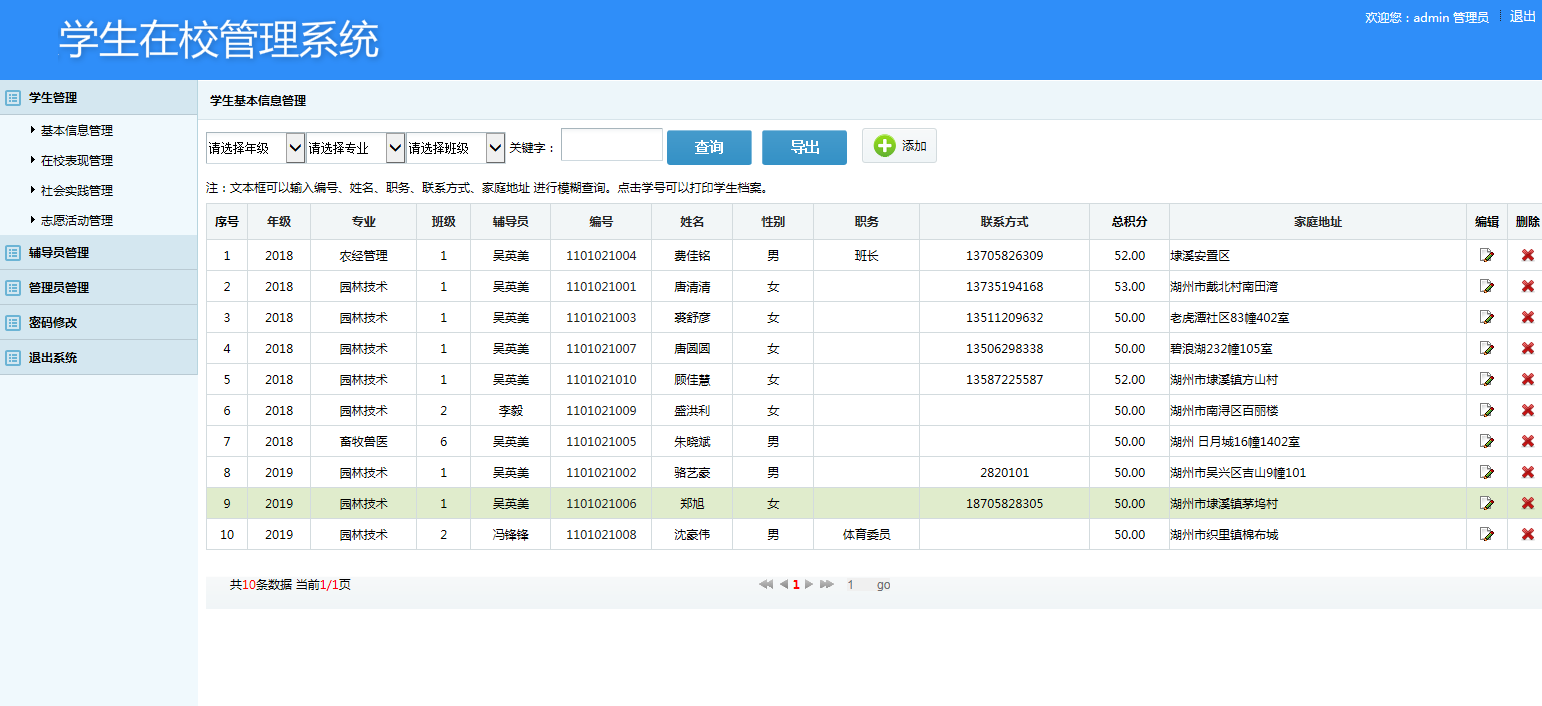Delete row of student 1101021007
This screenshot has height=706, width=1542.
tap(1527, 349)
